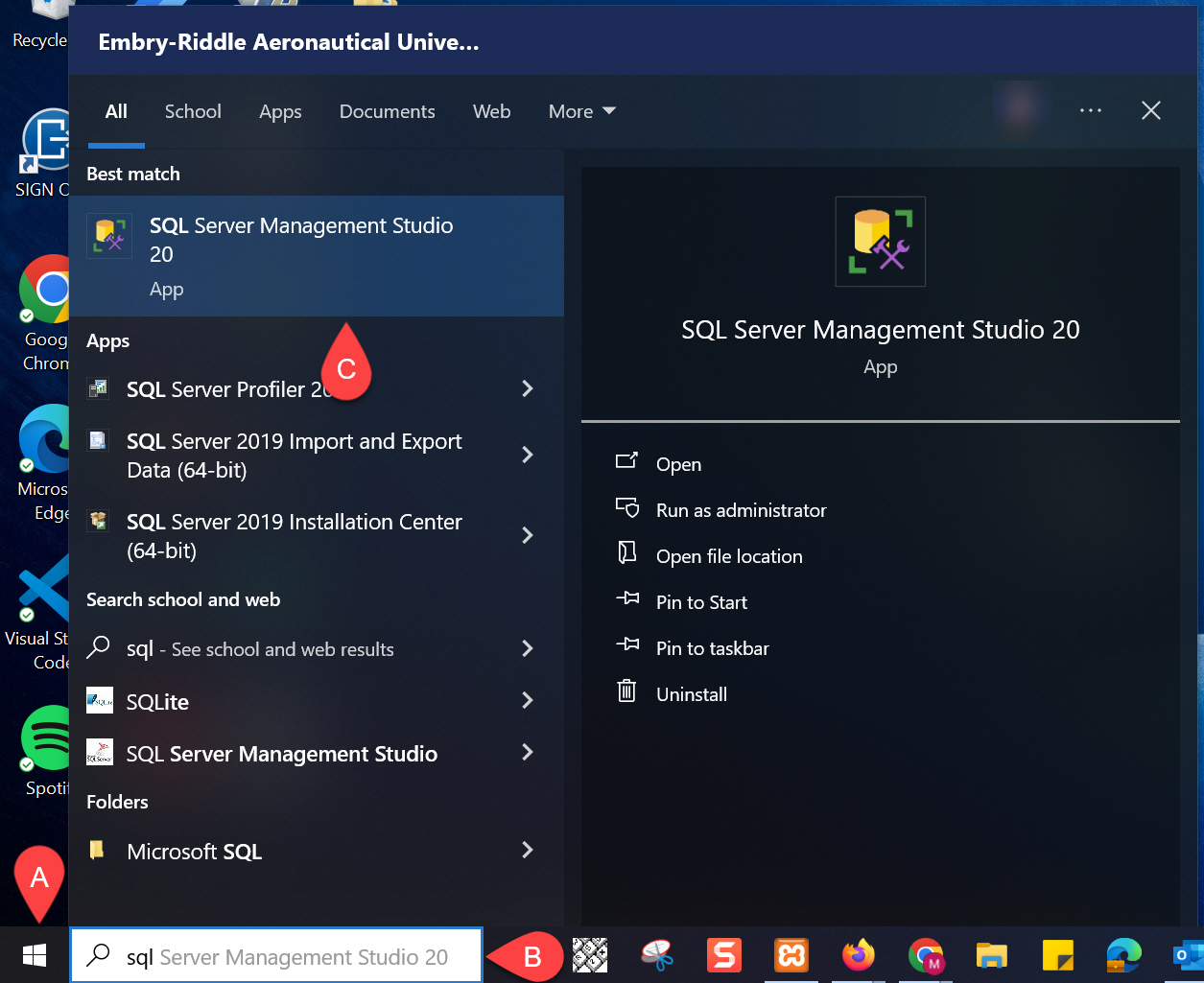Open the orange S app in taskbar
The width and height of the screenshot is (1204, 983).
click(x=724, y=955)
